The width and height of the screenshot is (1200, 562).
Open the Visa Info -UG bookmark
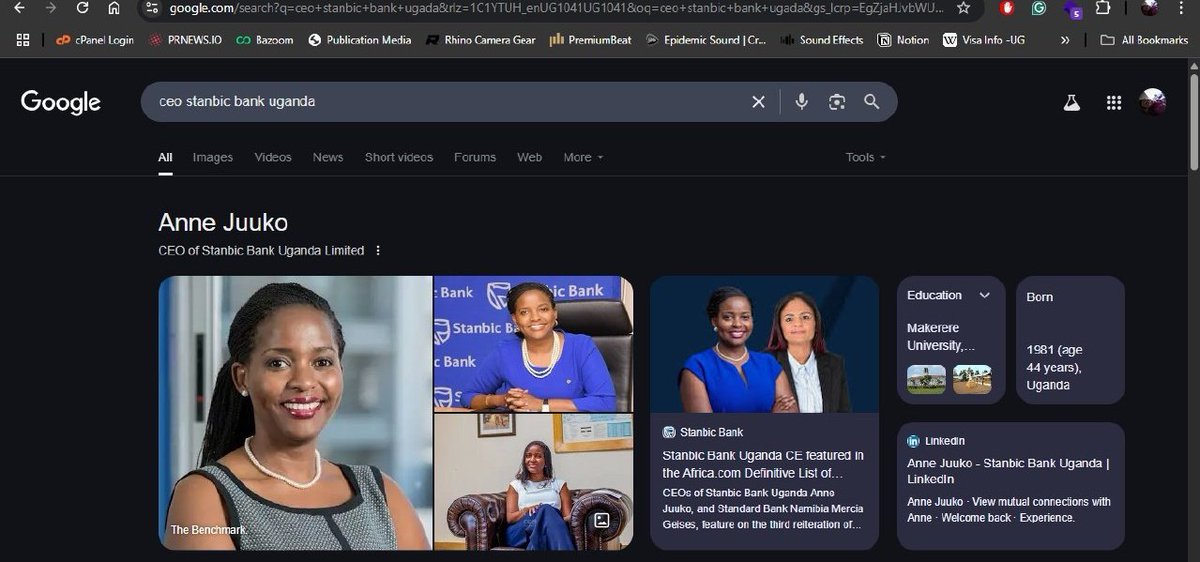coord(984,40)
